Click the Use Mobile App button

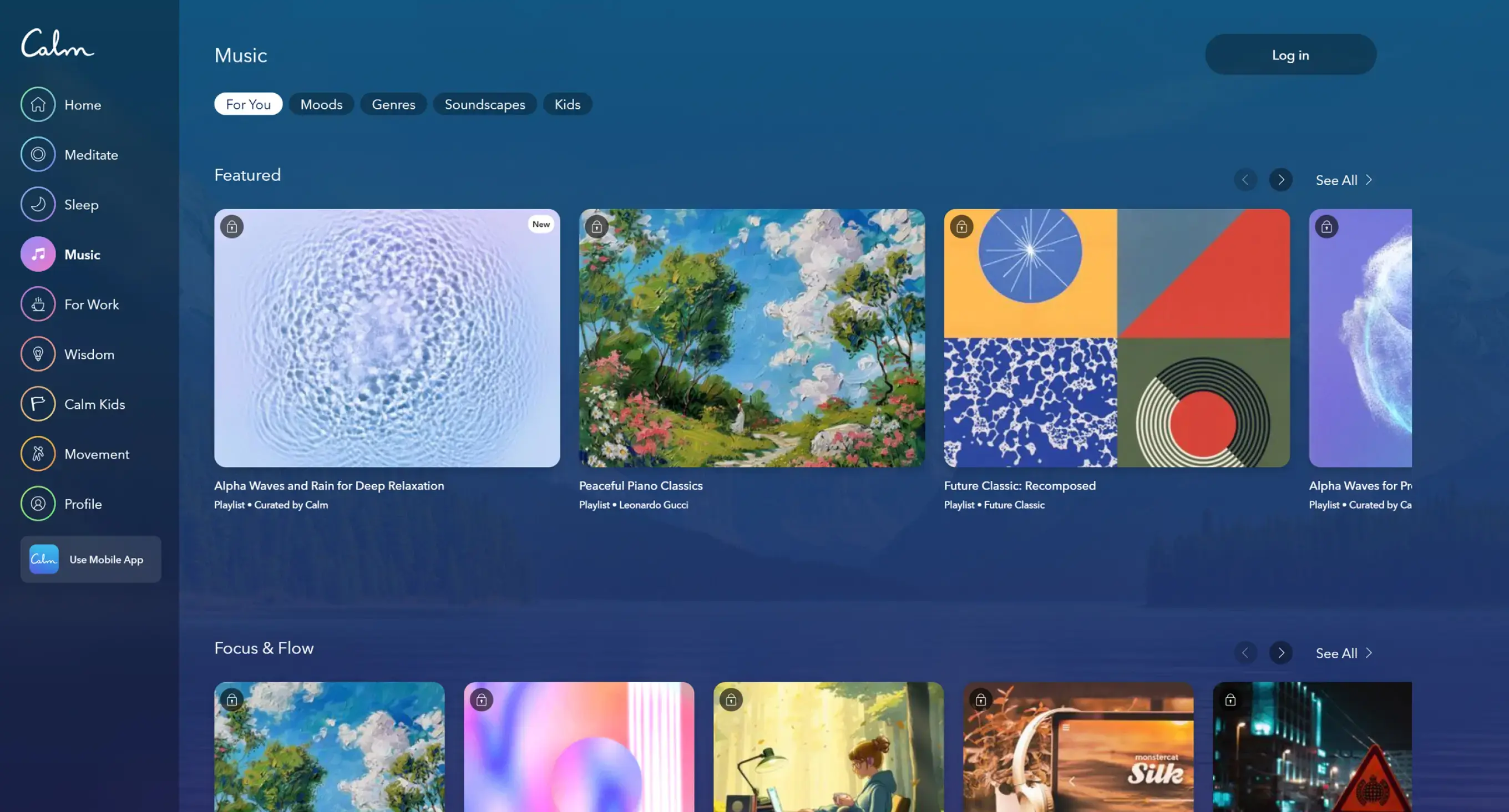(91, 559)
